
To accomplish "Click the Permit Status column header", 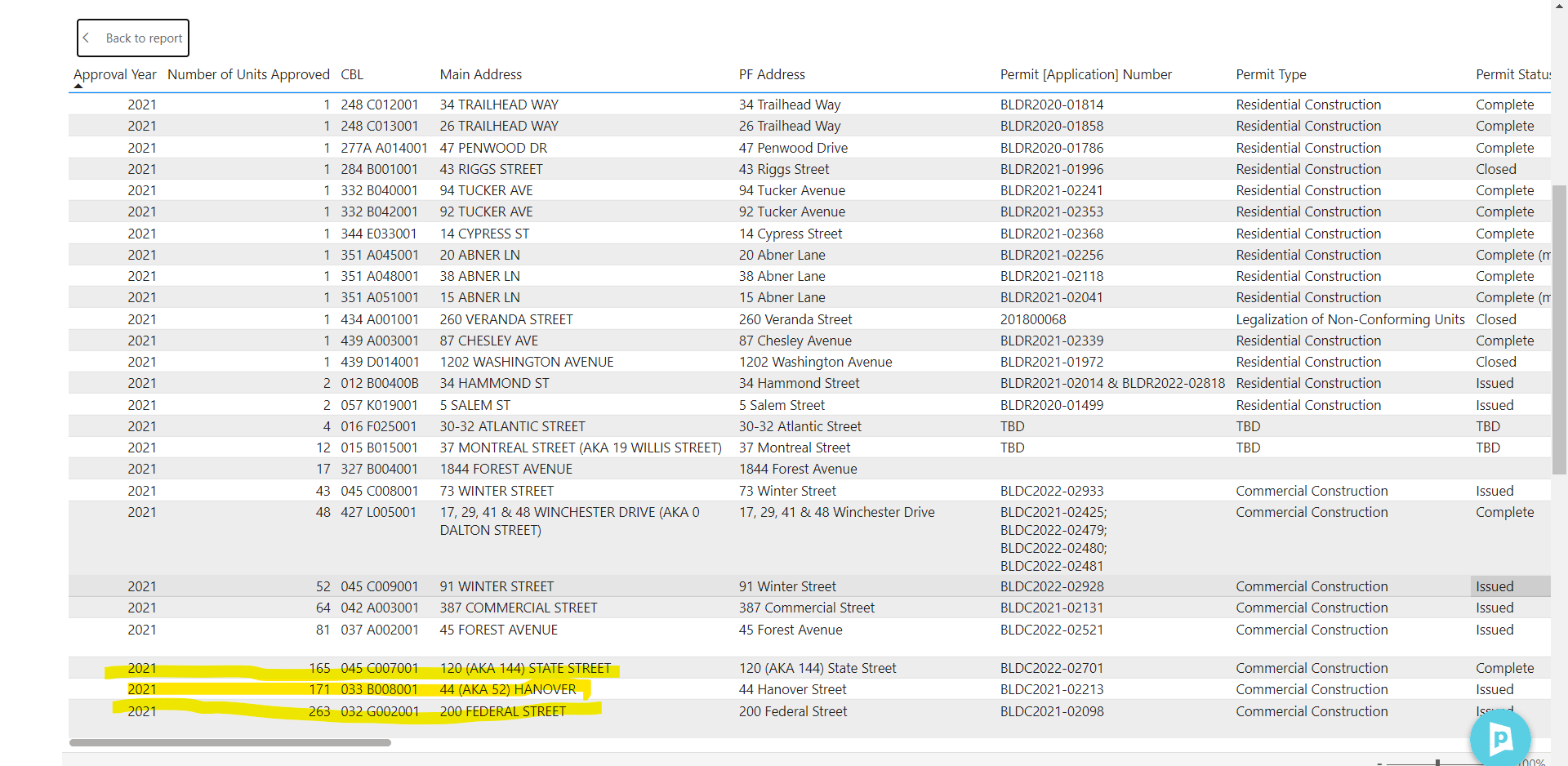I will coord(1512,74).
